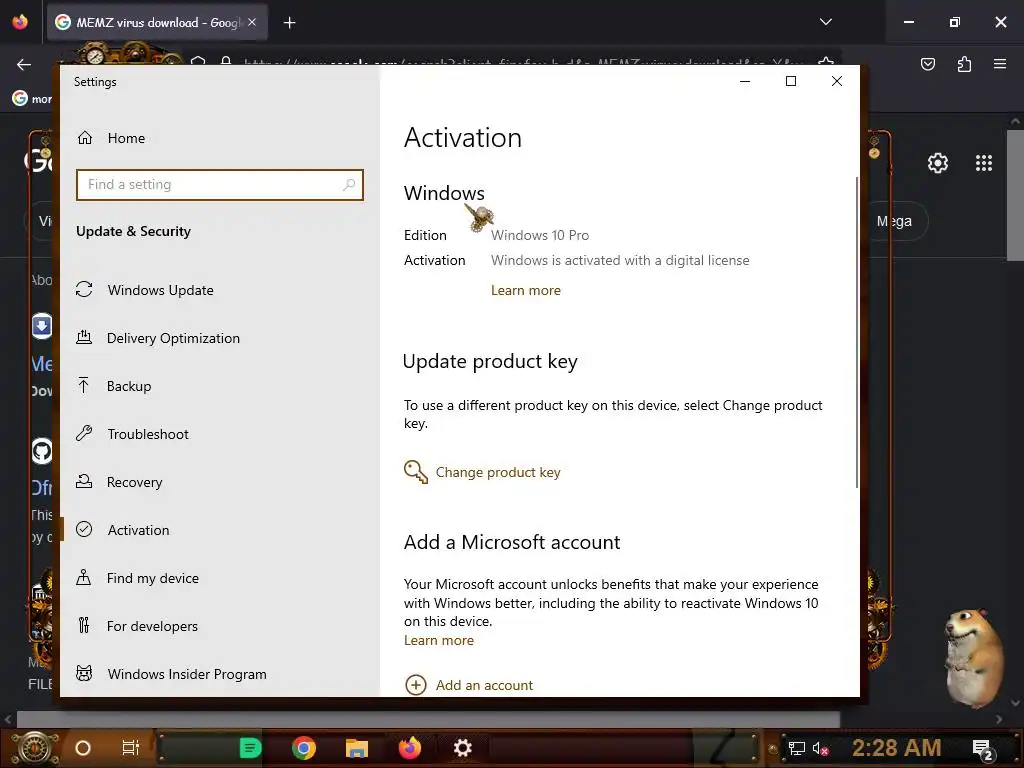Open Firefox list all tabs dropdown
This screenshot has height=768, width=1024.
[825, 22]
